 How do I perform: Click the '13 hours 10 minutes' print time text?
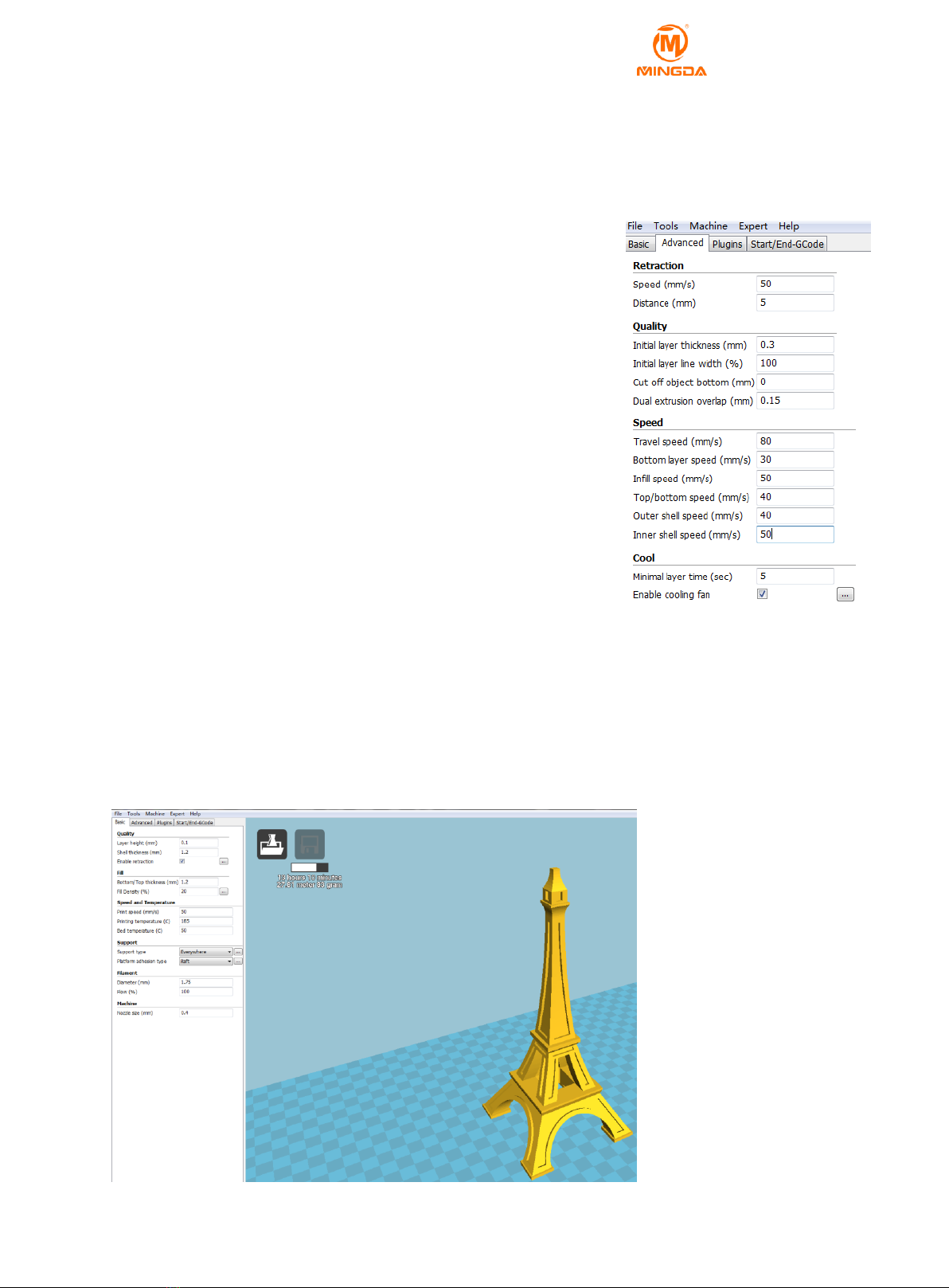[310, 878]
